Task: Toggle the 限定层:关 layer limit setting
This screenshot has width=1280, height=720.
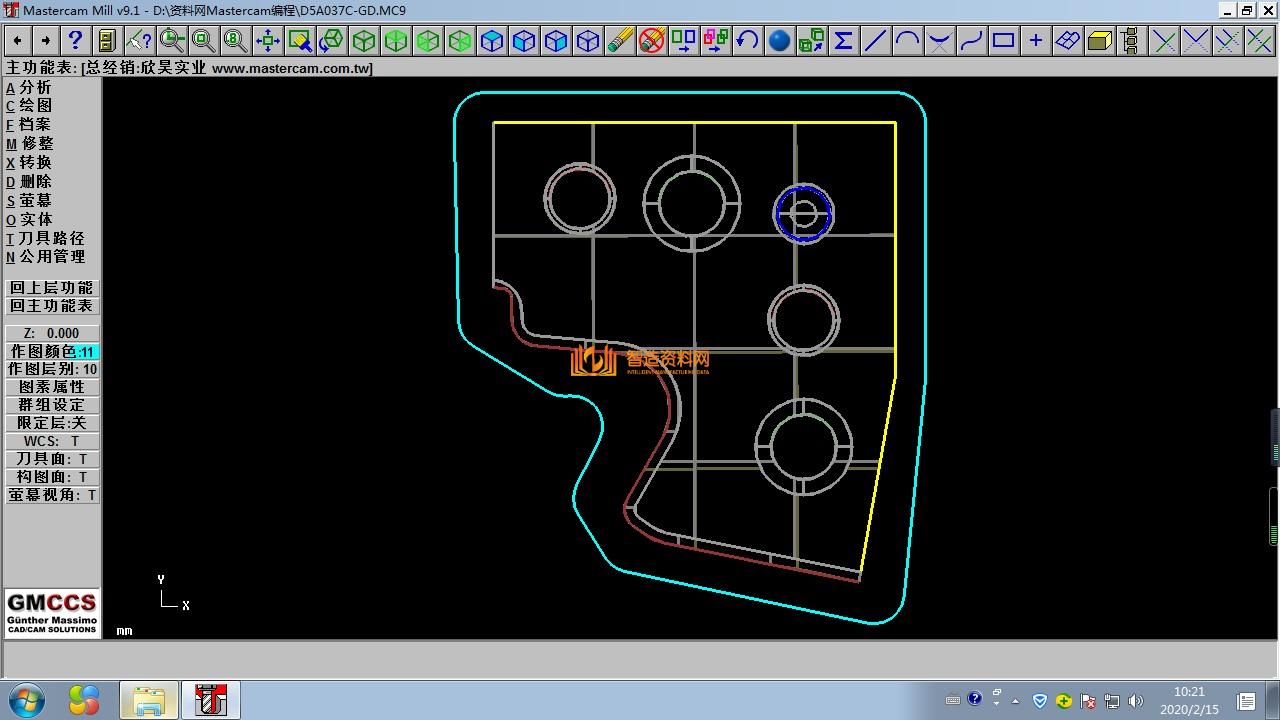Action: [52, 423]
